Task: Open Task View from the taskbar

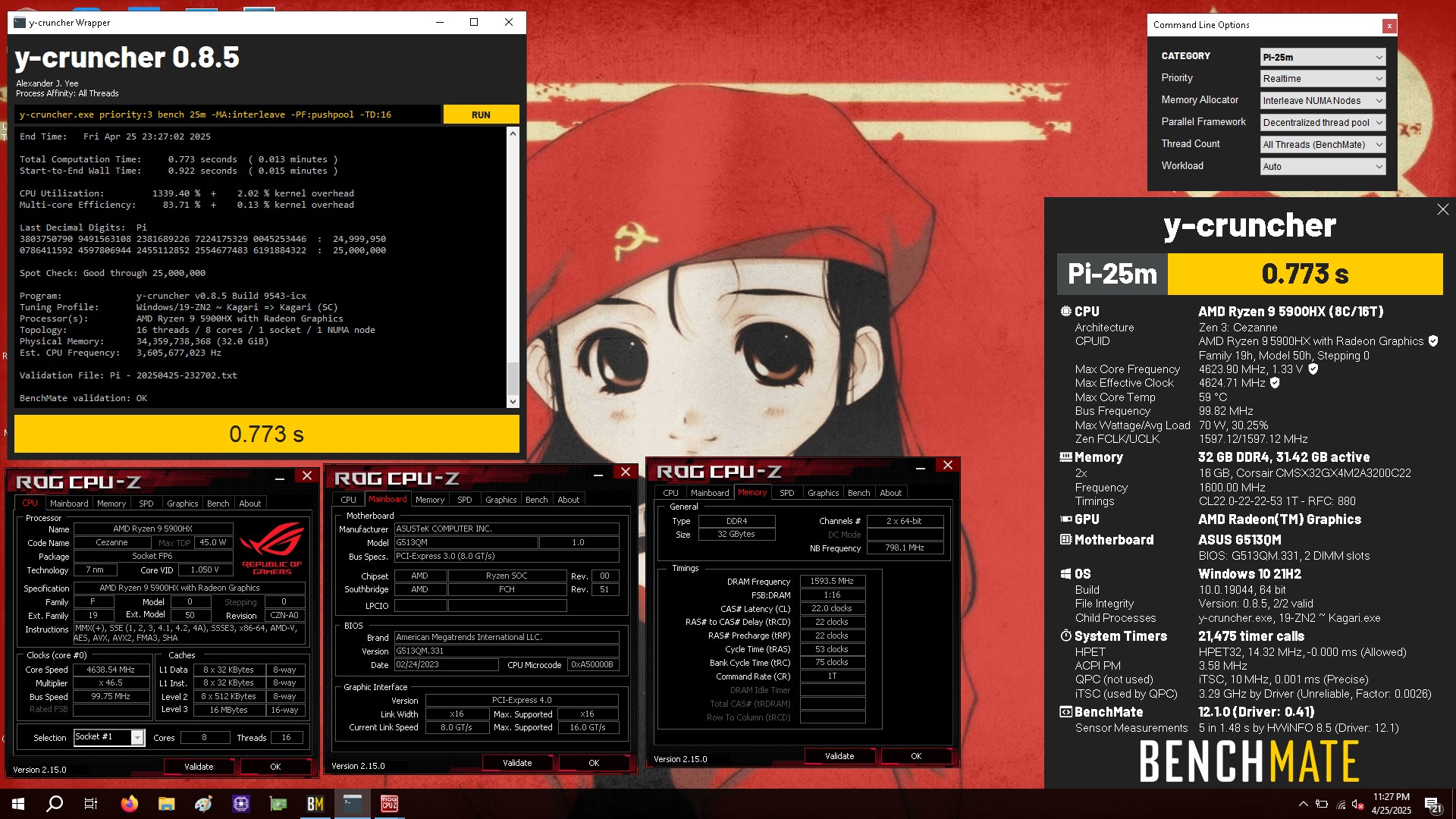Action: pos(91,804)
